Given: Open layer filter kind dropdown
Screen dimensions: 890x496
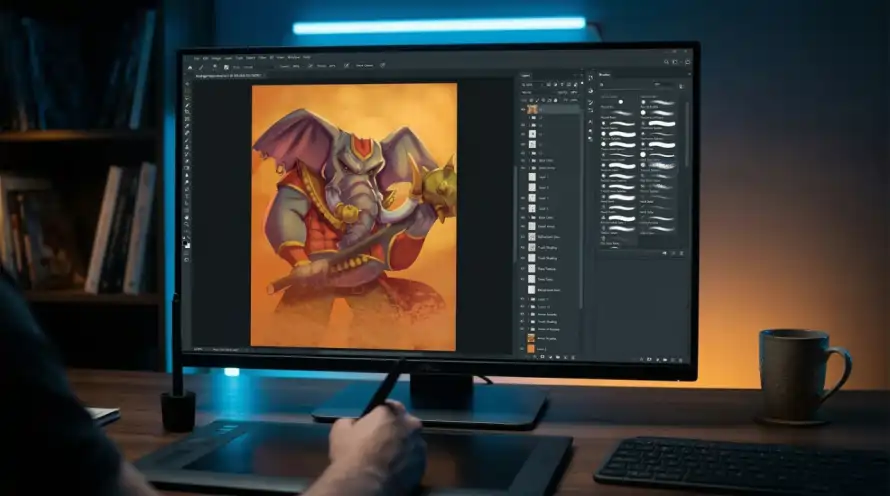Looking at the screenshot, I should 533,85.
